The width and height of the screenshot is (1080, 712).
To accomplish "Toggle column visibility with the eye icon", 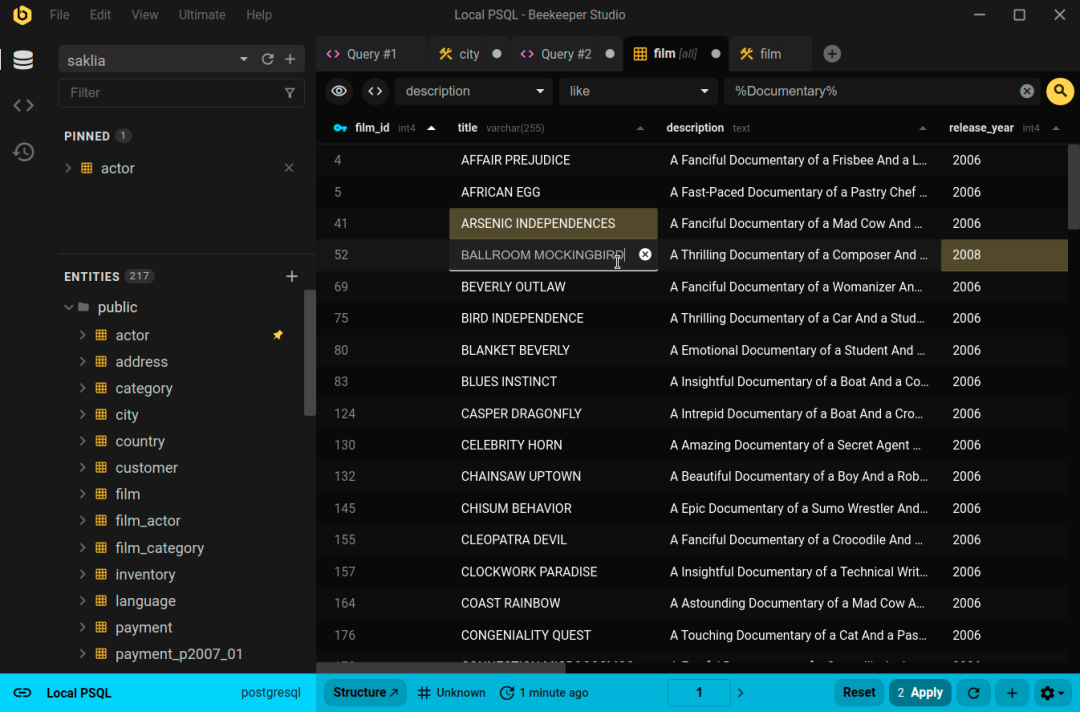I will tap(339, 91).
